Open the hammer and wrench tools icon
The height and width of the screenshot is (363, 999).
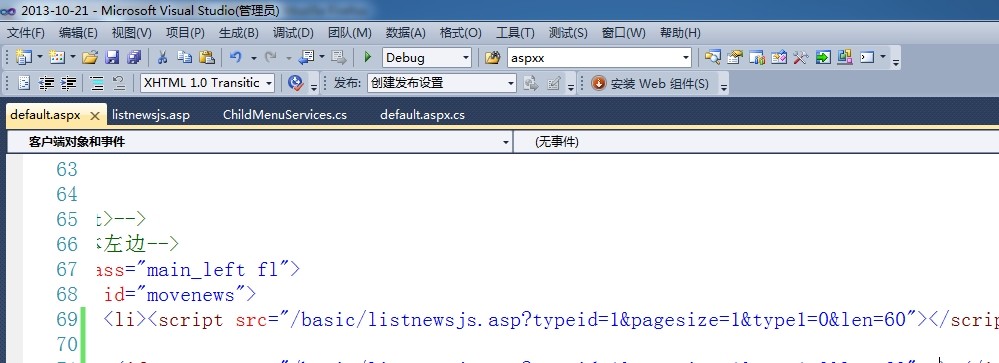pyautogui.click(x=800, y=57)
